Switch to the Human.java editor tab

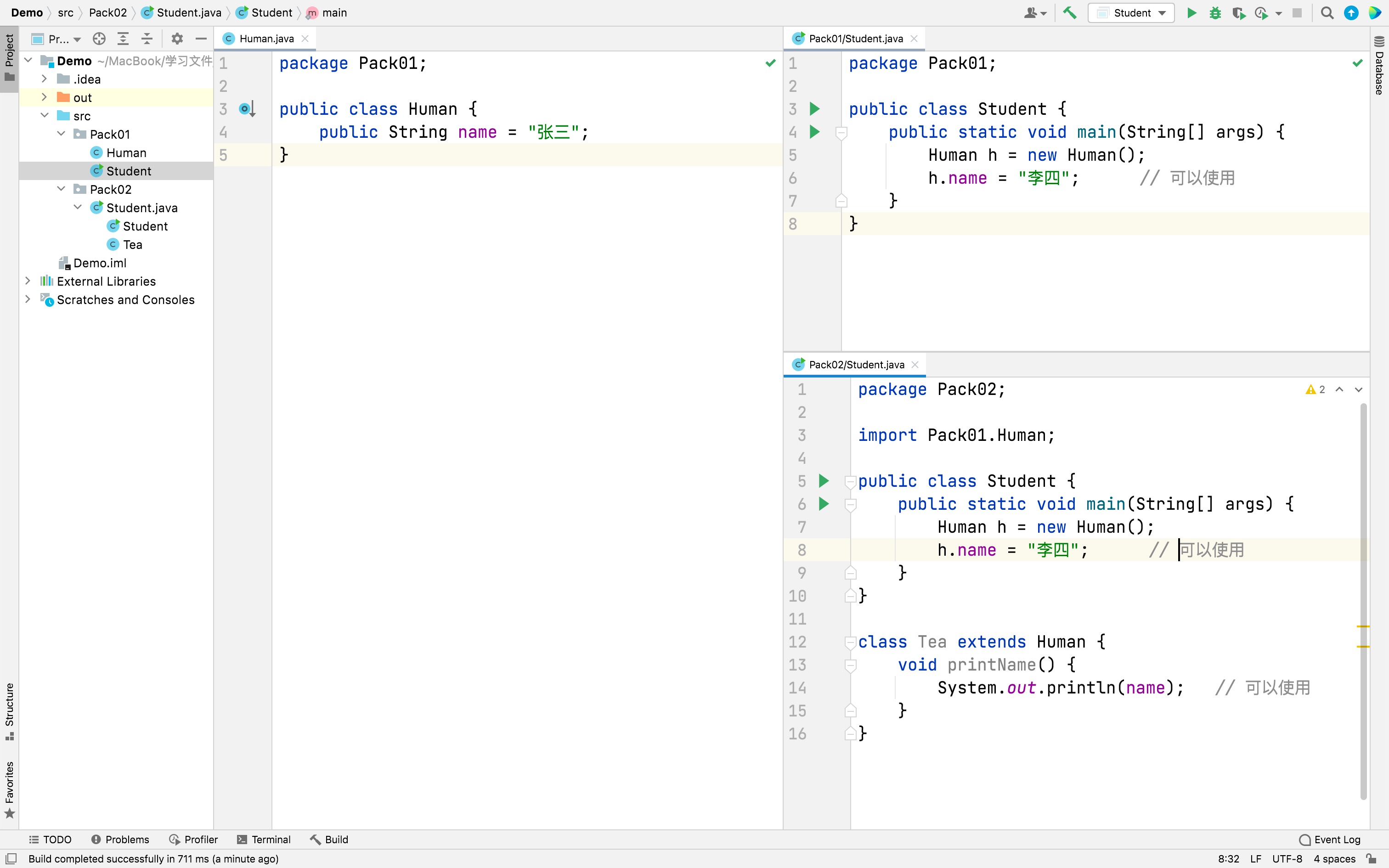click(x=266, y=39)
